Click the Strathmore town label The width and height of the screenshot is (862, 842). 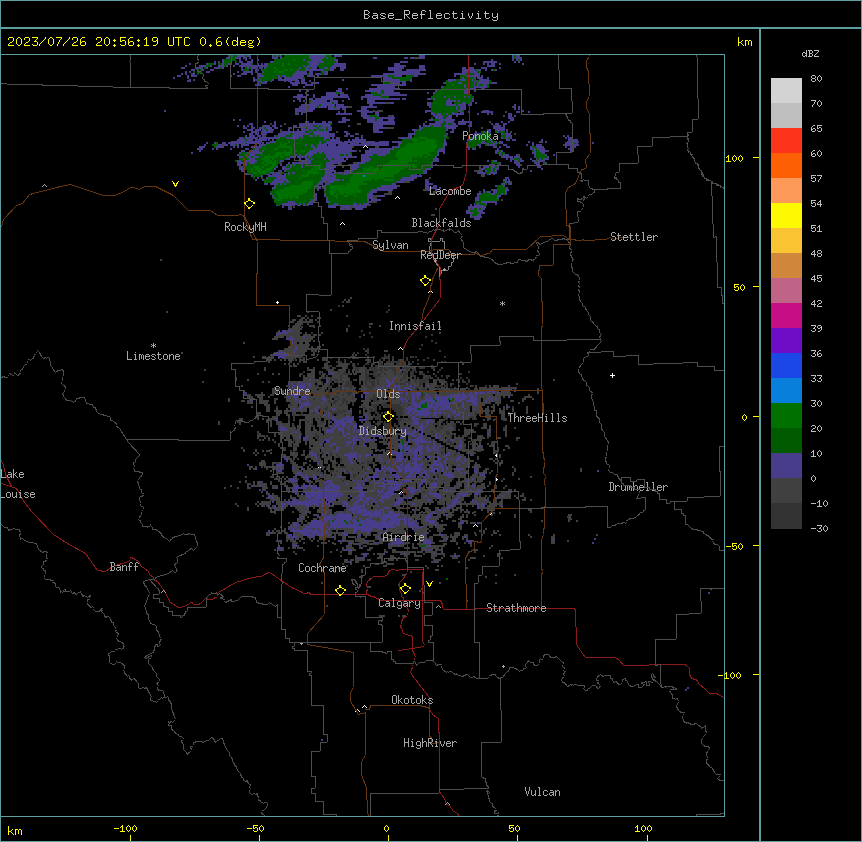click(516, 608)
